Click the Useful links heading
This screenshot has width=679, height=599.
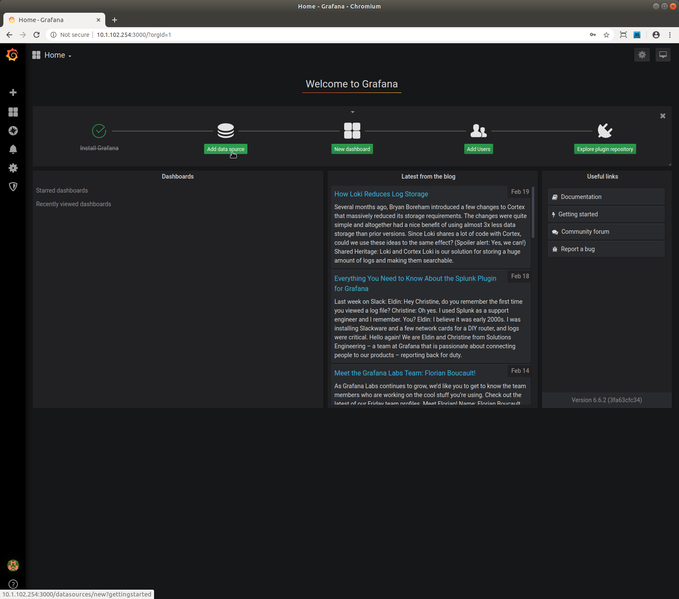(x=602, y=176)
